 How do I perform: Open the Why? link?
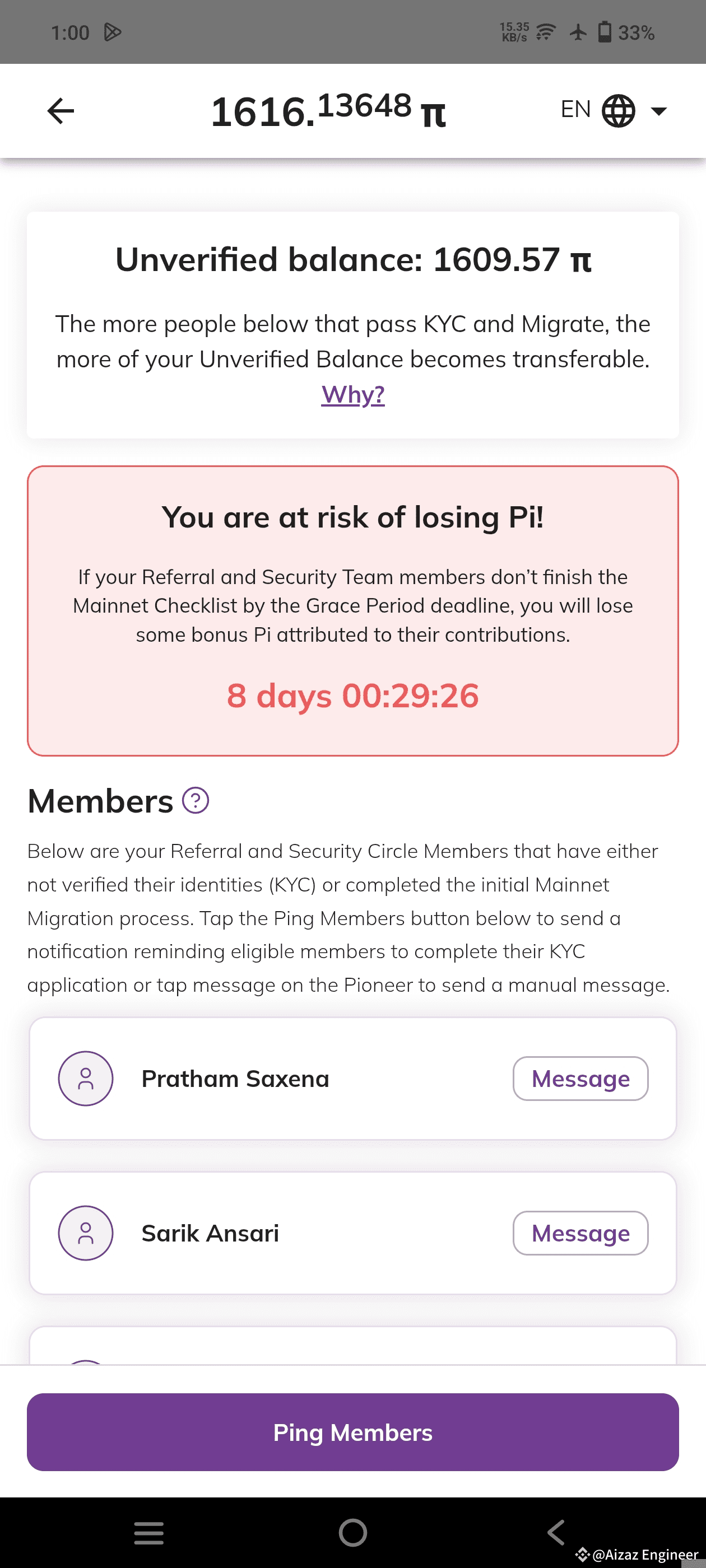[x=352, y=394]
